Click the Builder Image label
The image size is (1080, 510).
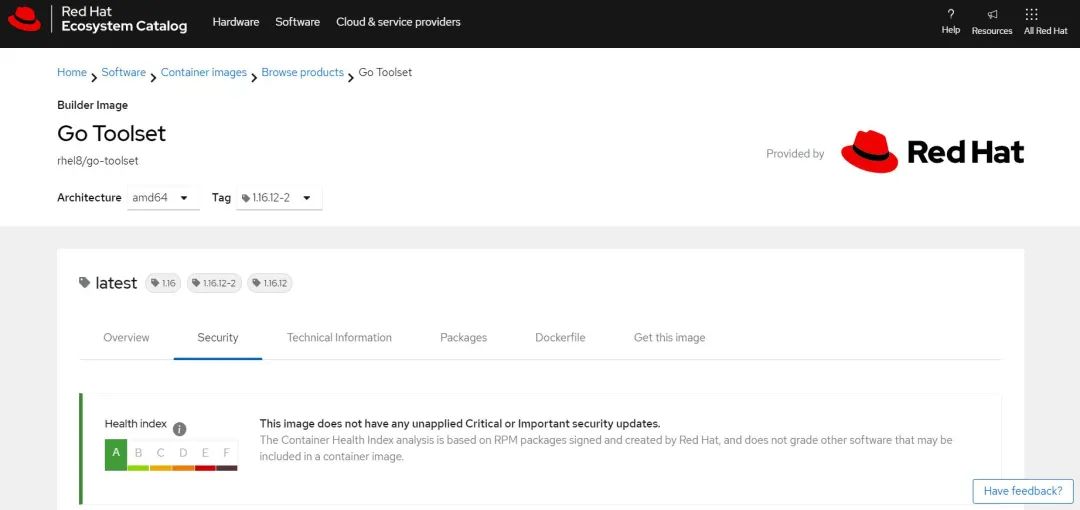tap(92, 105)
